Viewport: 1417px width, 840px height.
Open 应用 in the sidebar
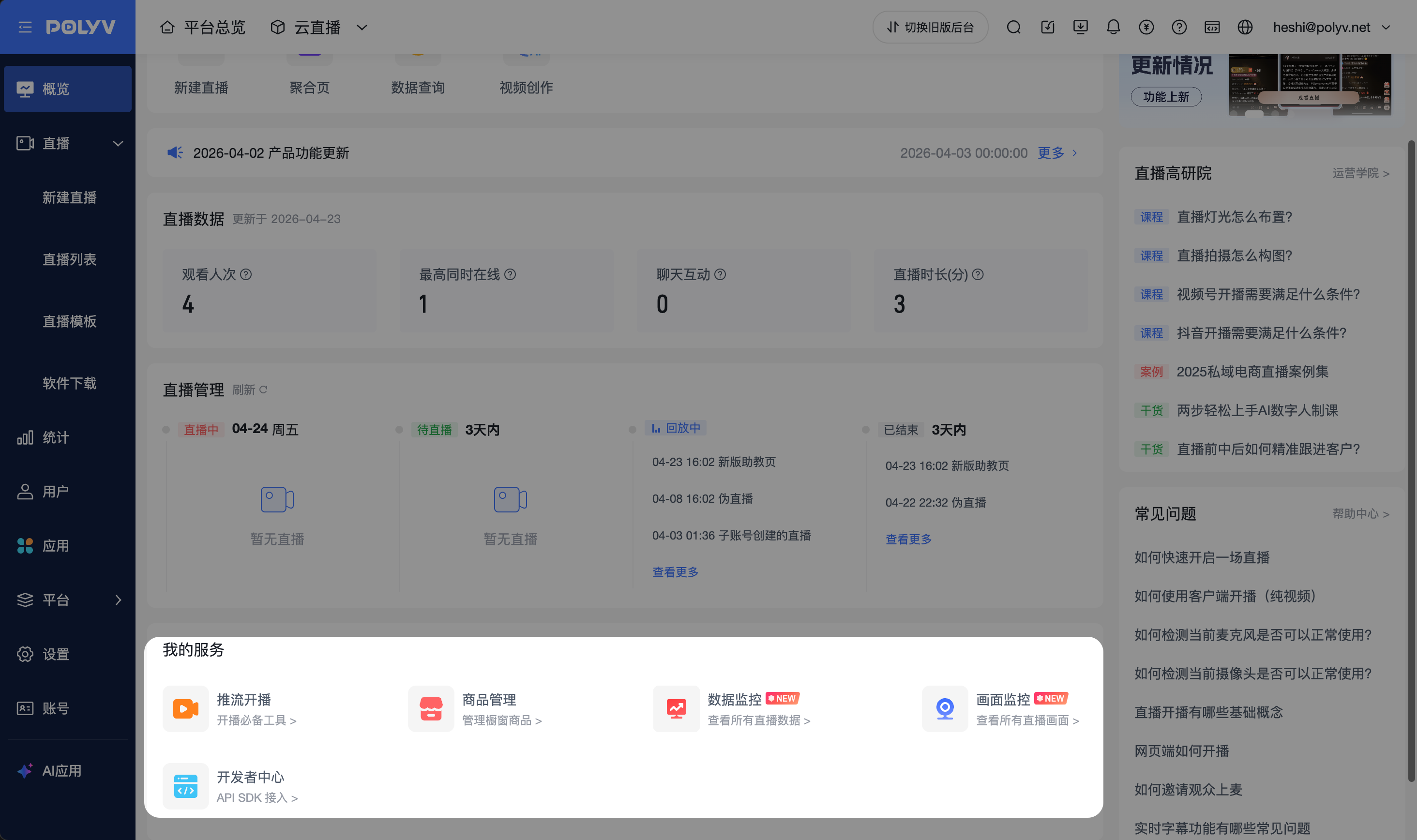(67, 546)
